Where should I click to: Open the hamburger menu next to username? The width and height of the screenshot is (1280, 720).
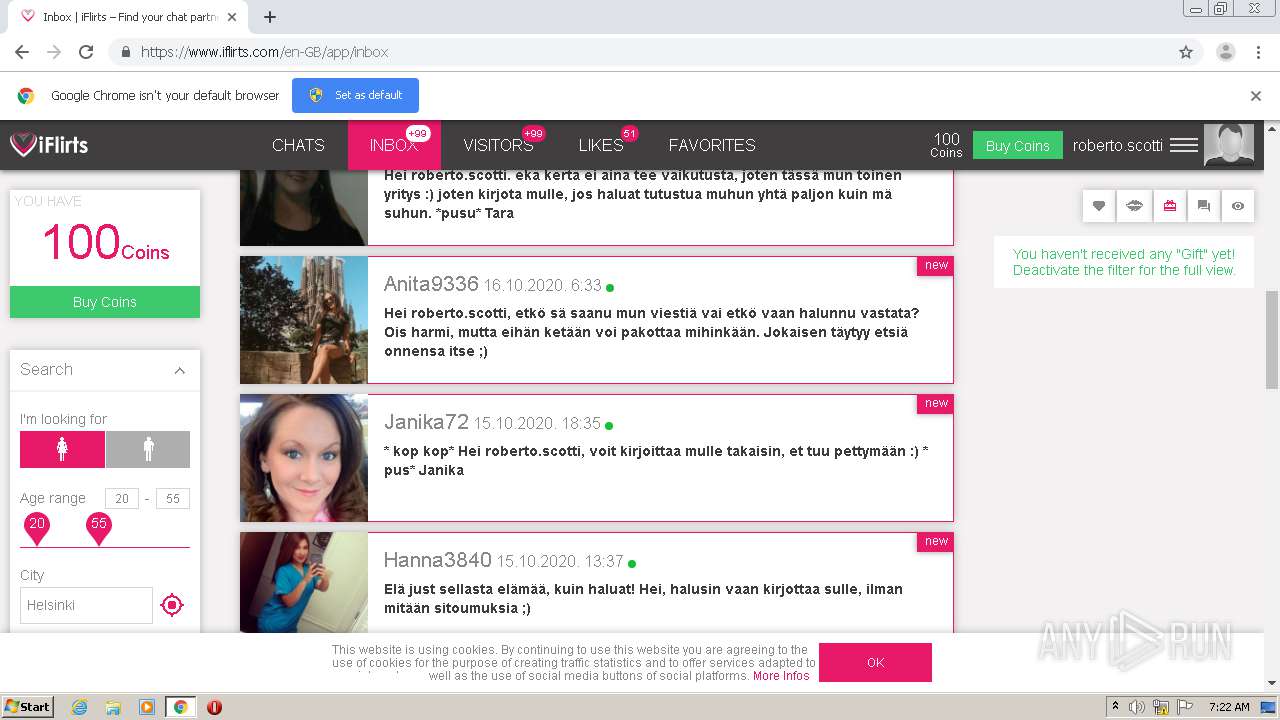point(1184,145)
